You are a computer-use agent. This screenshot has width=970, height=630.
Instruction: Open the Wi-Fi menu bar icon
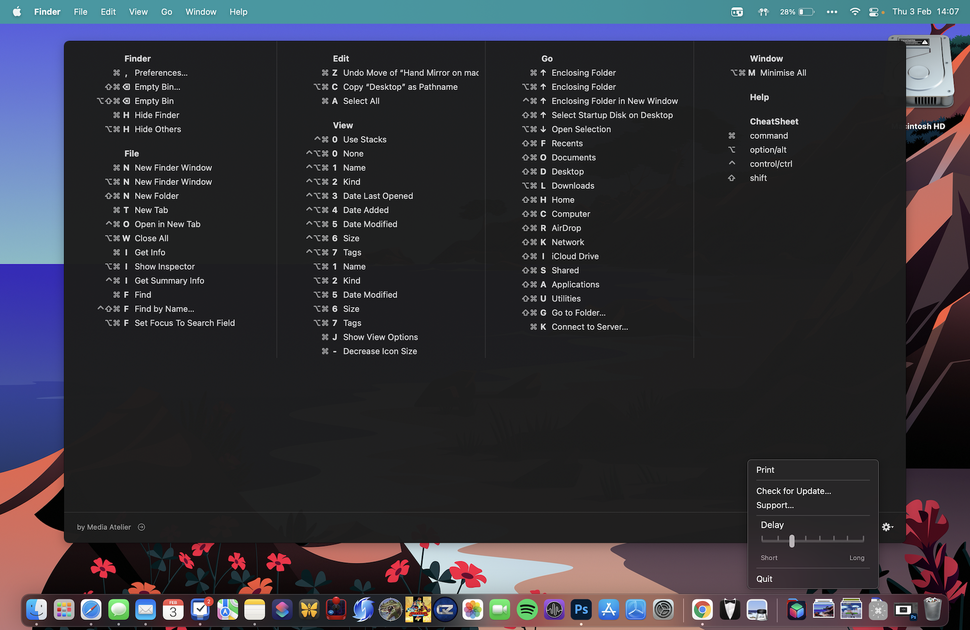coord(855,11)
